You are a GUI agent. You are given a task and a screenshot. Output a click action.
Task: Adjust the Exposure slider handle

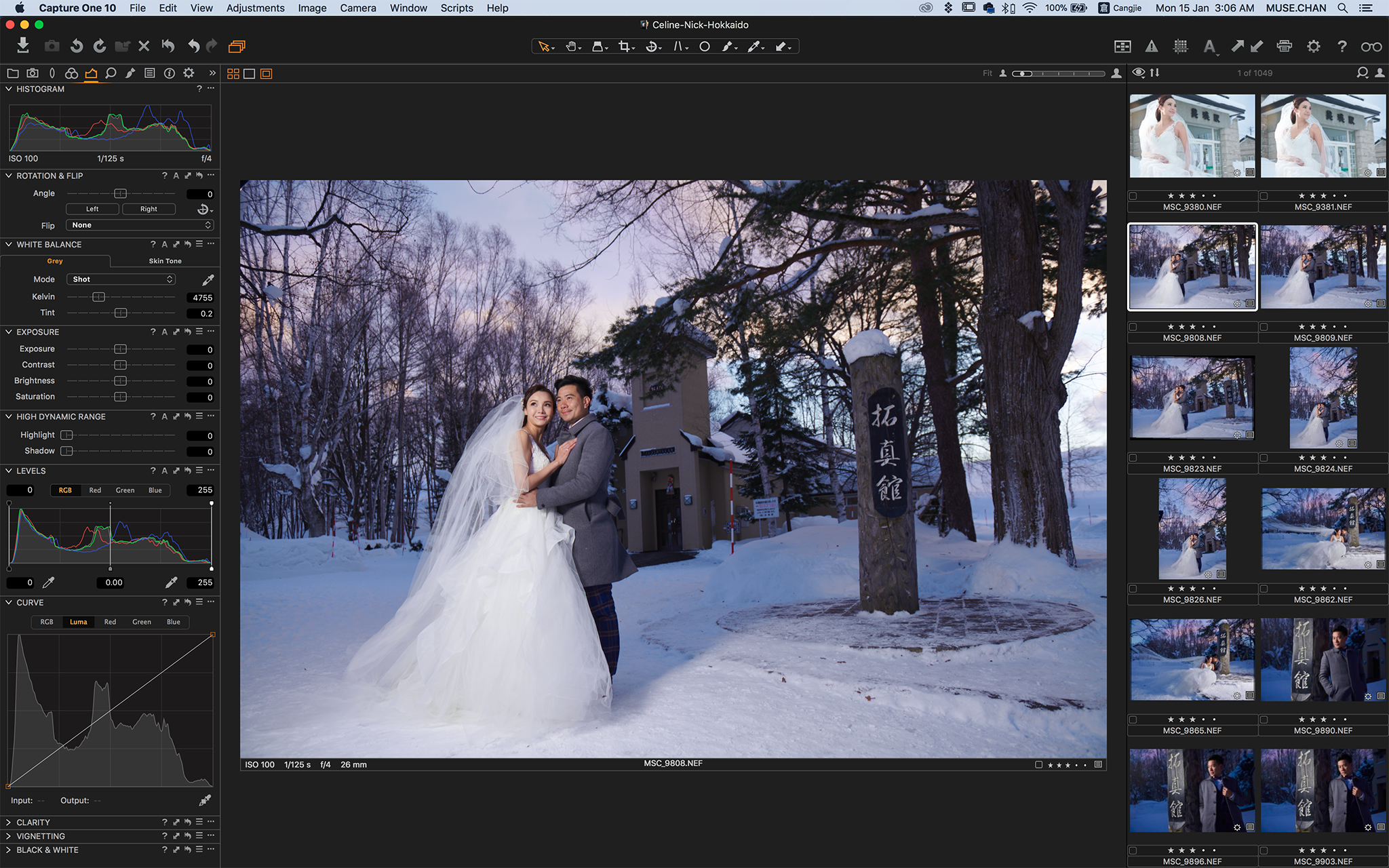(x=120, y=349)
